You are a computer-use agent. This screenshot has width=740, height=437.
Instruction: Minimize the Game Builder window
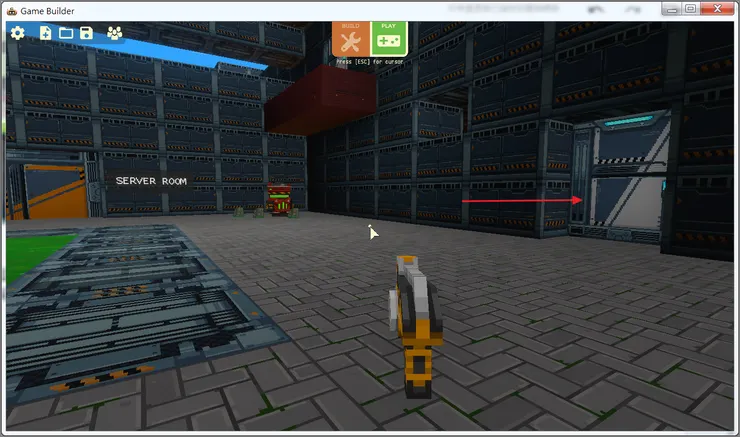pos(672,9)
